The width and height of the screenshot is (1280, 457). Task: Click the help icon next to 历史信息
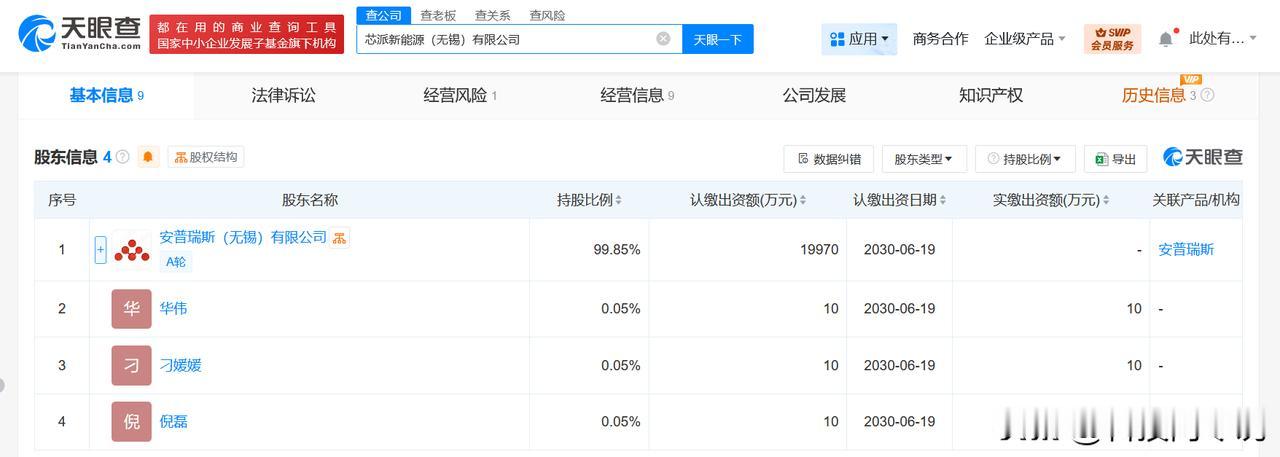point(1207,95)
